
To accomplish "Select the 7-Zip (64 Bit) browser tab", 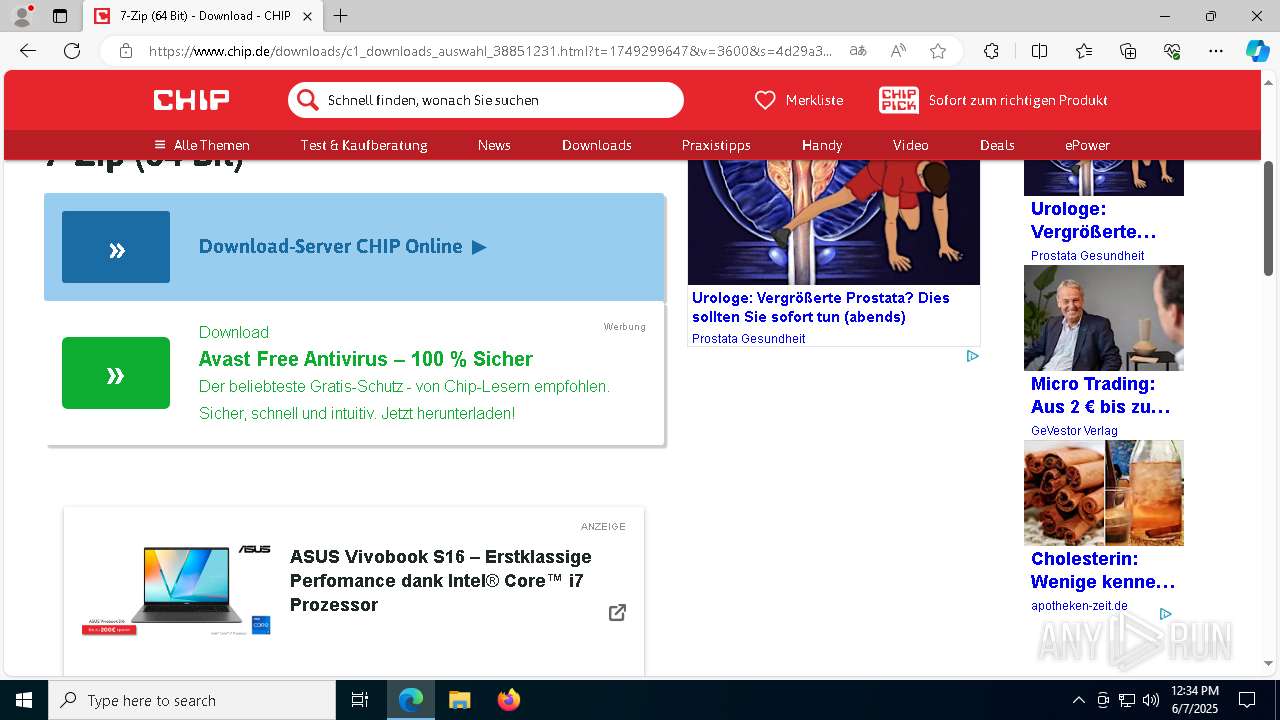I will pyautogui.click(x=203, y=16).
